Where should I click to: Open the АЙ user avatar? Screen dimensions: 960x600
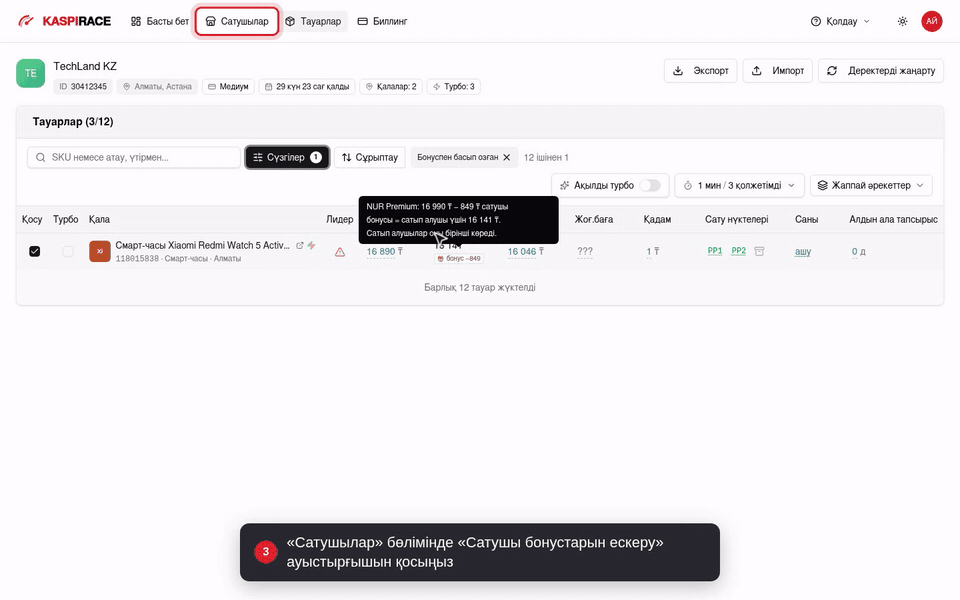(931, 21)
